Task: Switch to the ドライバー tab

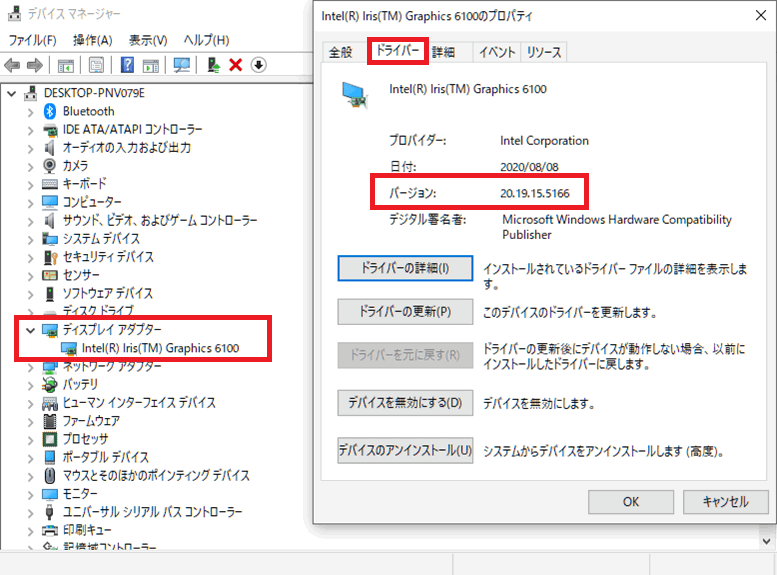Action: [397, 50]
